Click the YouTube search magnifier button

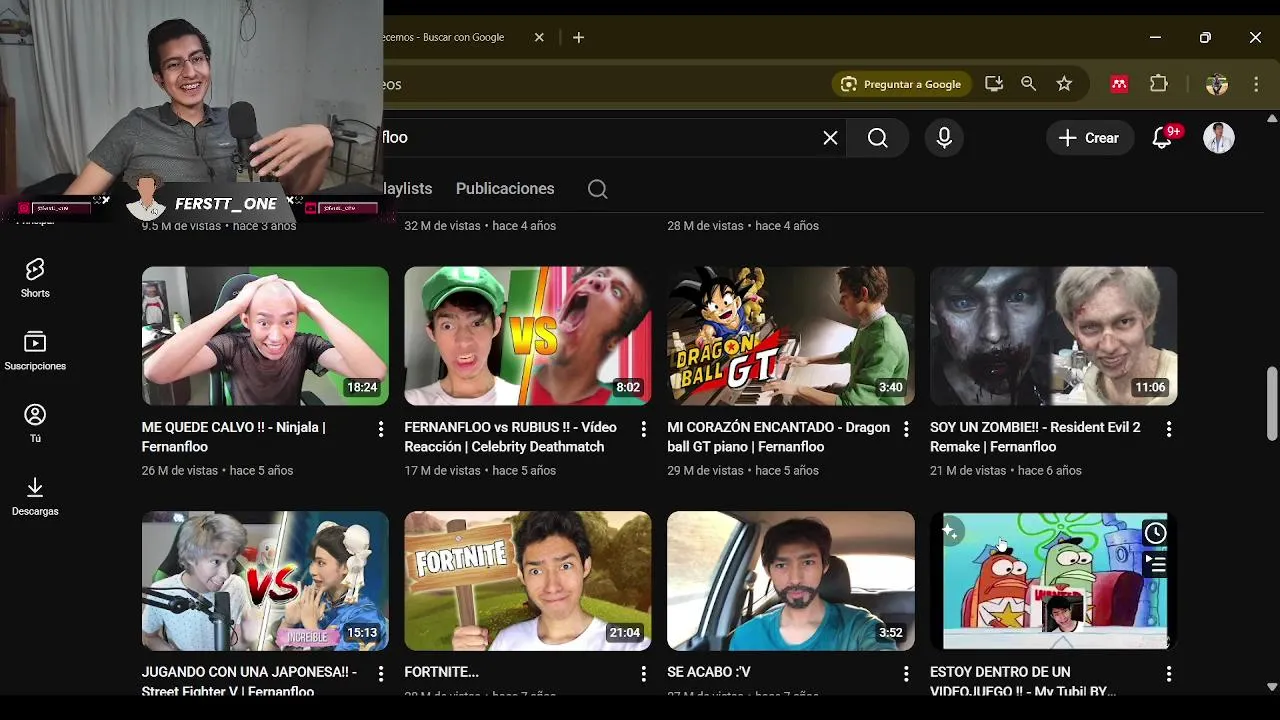(877, 138)
